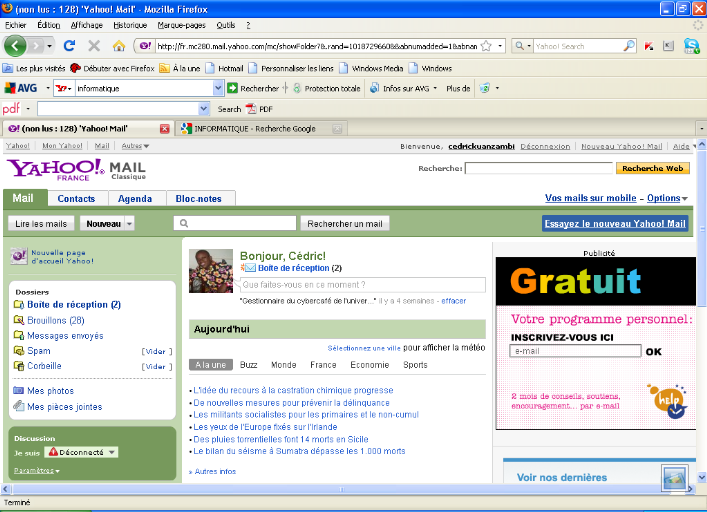The height and width of the screenshot is (512, 707).
Task: Open the Options dropdown menu
Action: [667, 198]
